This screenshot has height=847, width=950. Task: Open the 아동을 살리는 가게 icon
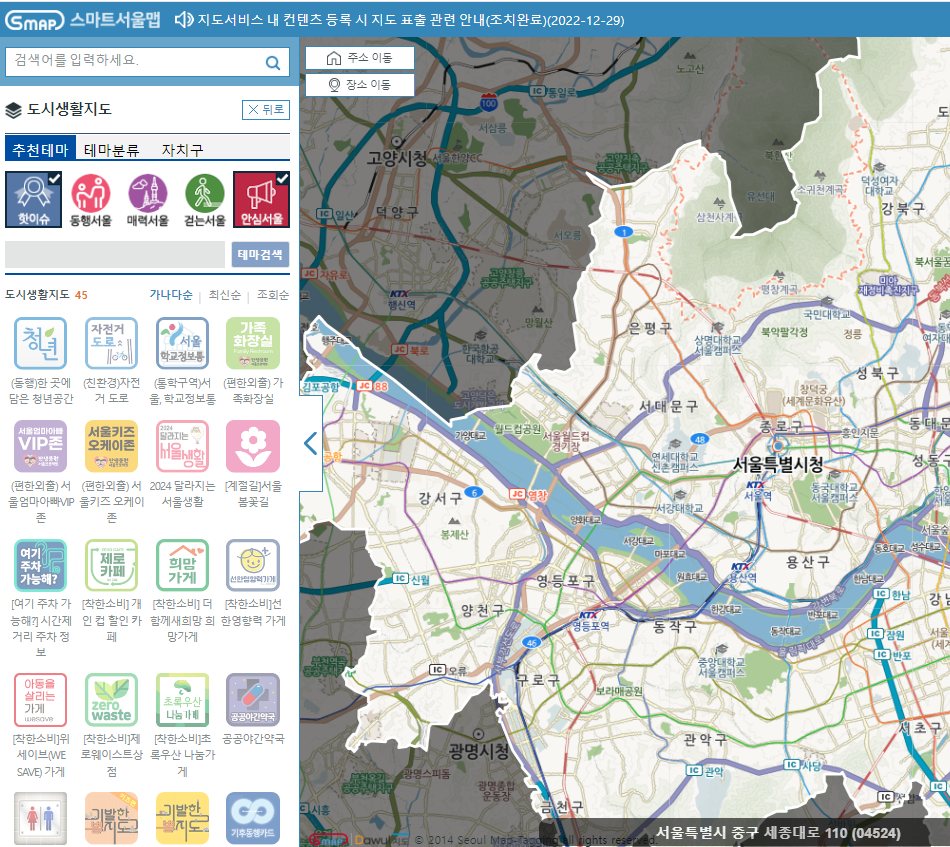click(x=41, y=700)
